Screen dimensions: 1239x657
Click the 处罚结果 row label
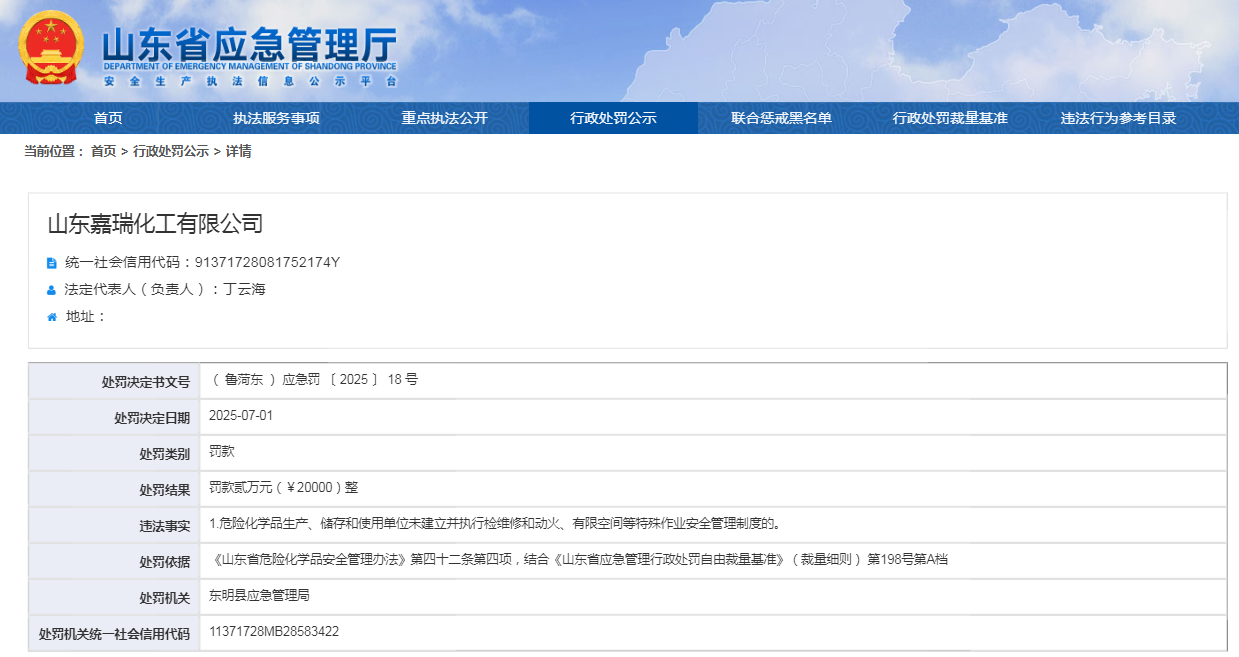[x=164, y=490]
